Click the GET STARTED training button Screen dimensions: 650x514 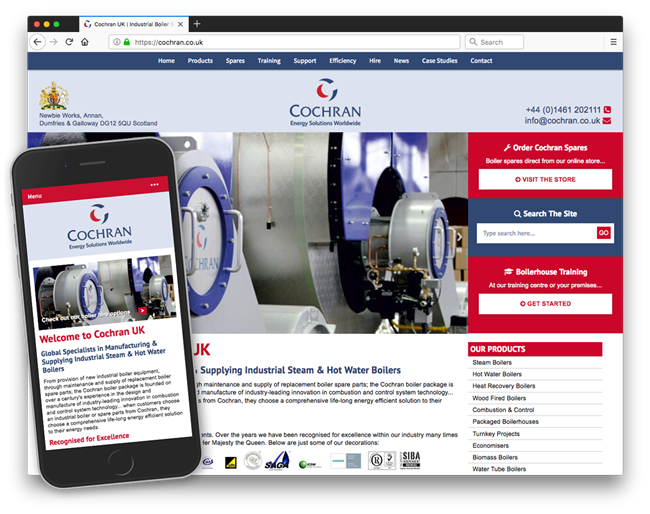coord(545,304)
